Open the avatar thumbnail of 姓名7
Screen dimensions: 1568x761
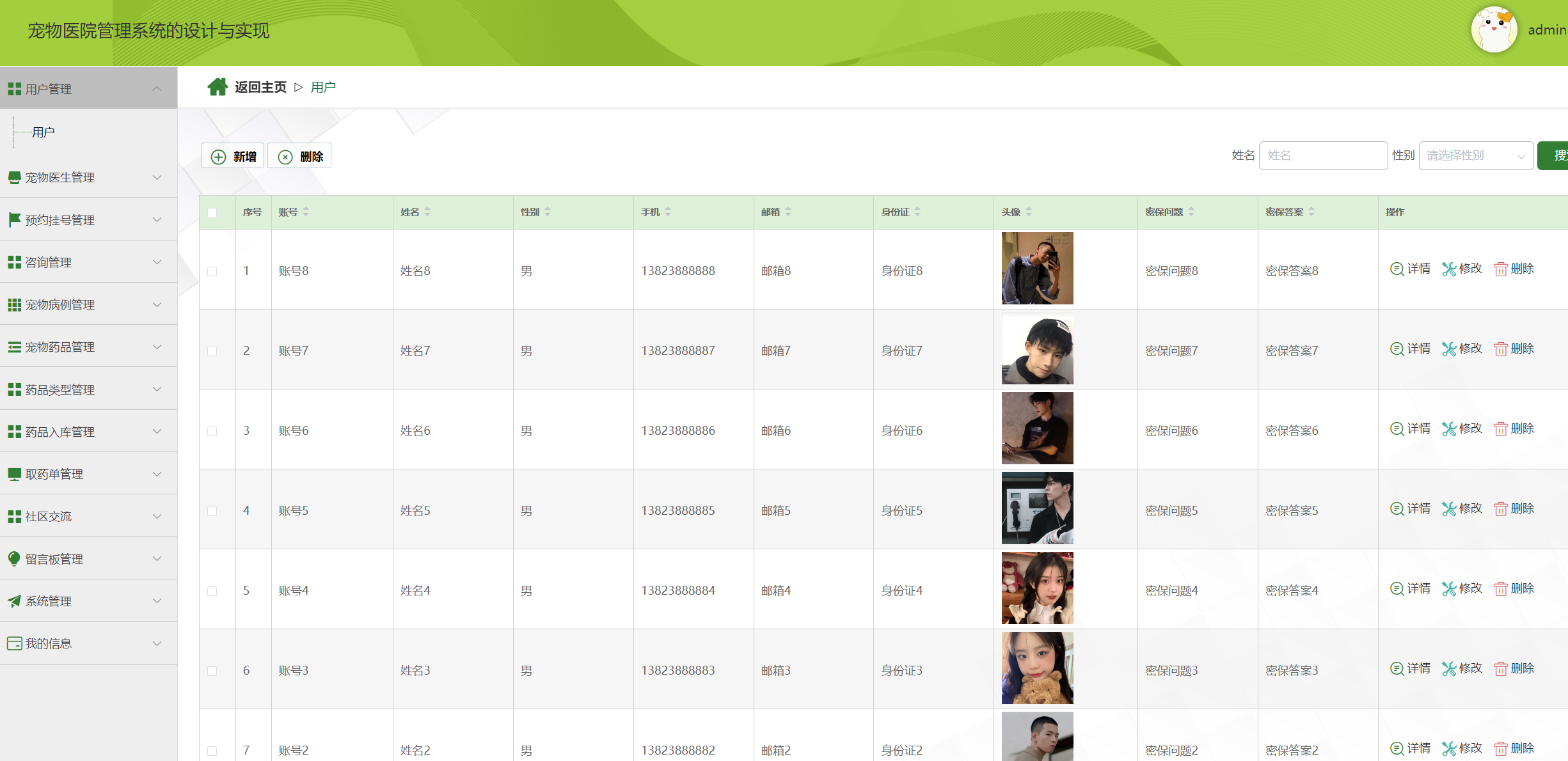coord(1037,349)
